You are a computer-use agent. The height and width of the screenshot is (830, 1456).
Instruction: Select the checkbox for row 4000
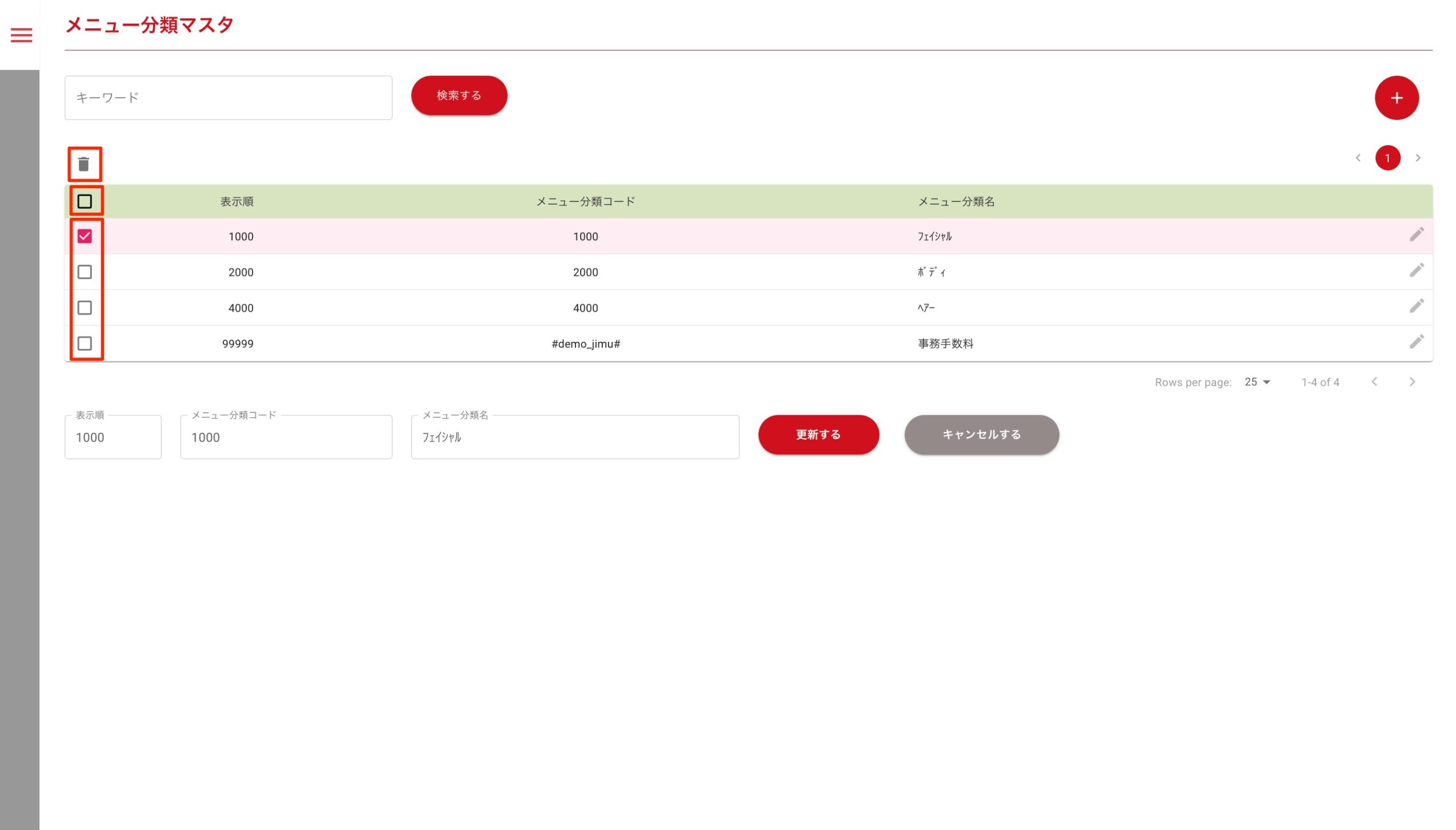point(84,308)
